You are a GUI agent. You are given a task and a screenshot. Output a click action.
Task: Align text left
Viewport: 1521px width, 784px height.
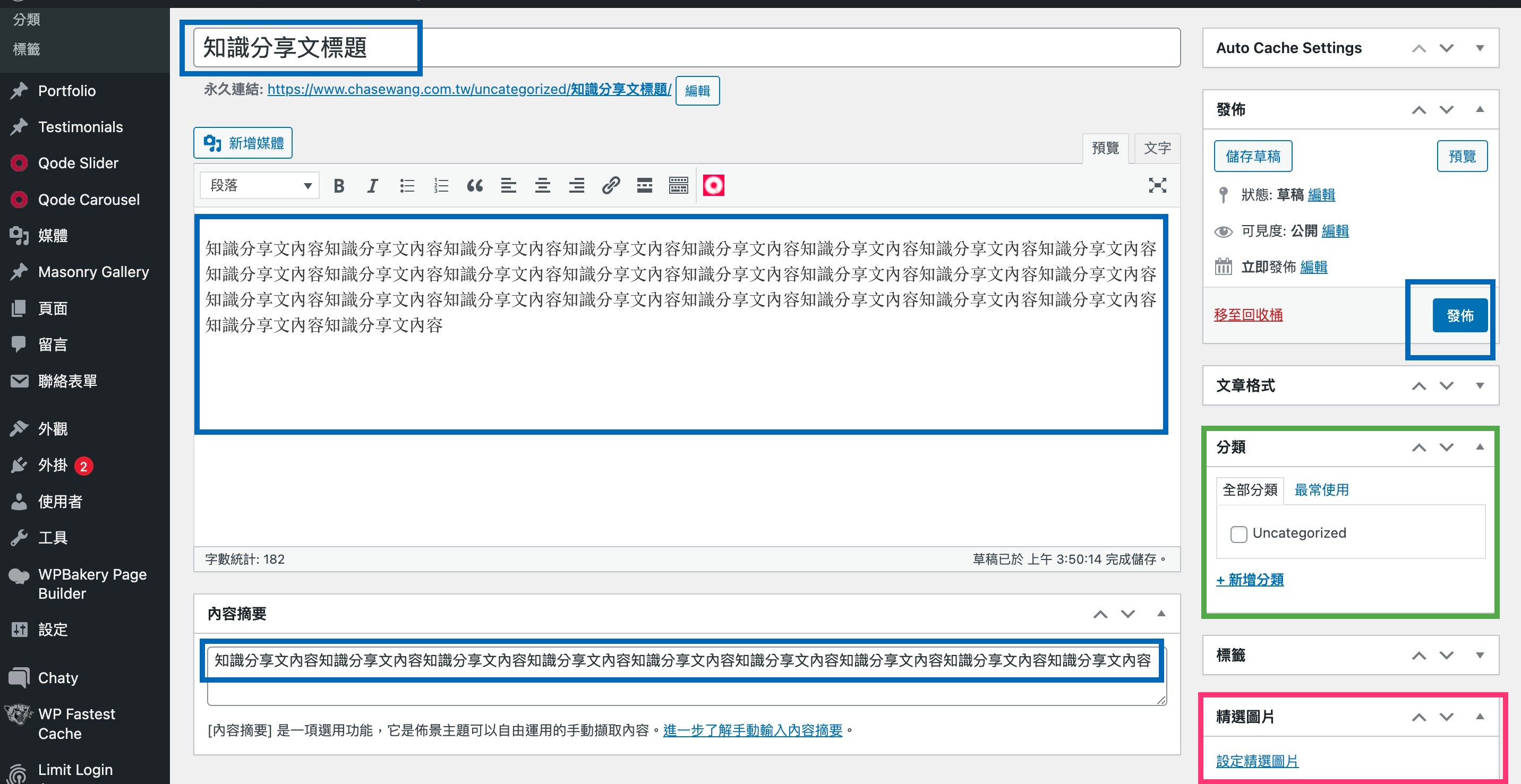508,186
